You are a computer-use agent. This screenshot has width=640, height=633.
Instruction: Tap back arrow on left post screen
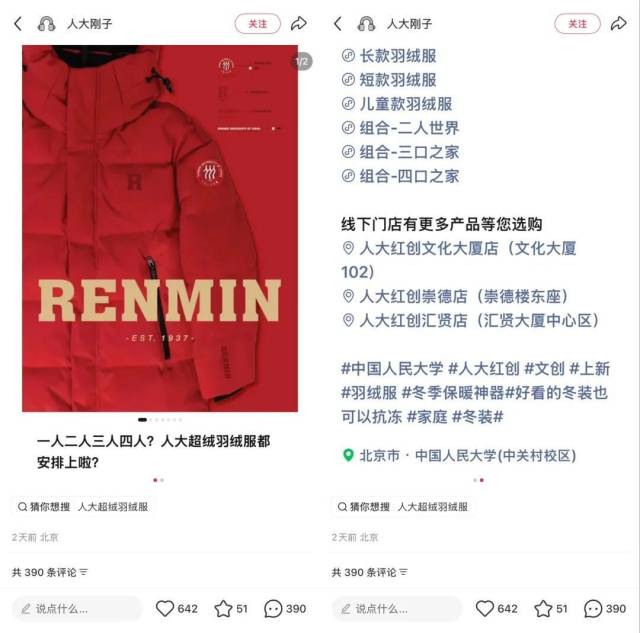(18, 24)
